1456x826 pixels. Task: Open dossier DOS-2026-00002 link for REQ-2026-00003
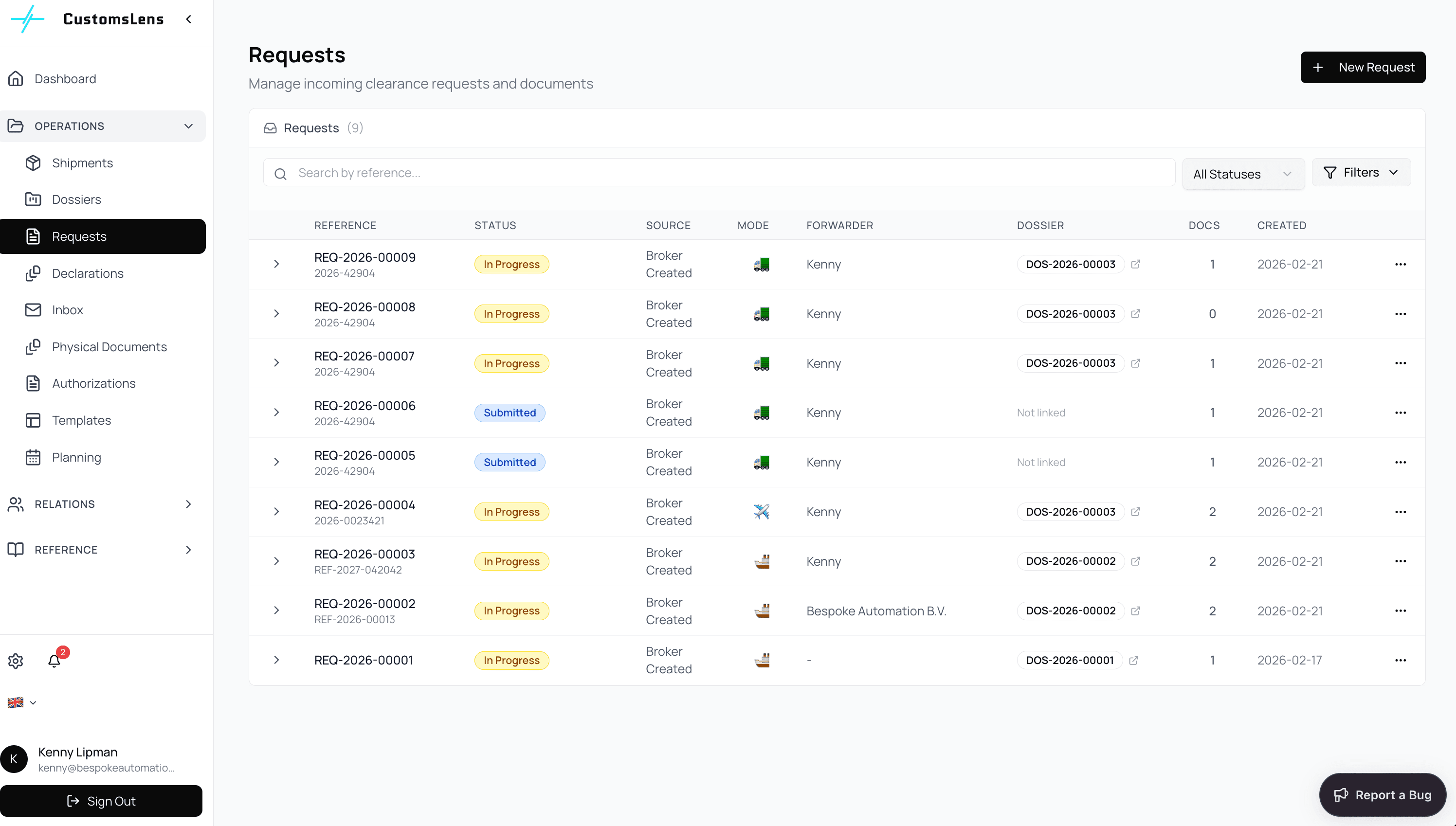click(1070, 562)
